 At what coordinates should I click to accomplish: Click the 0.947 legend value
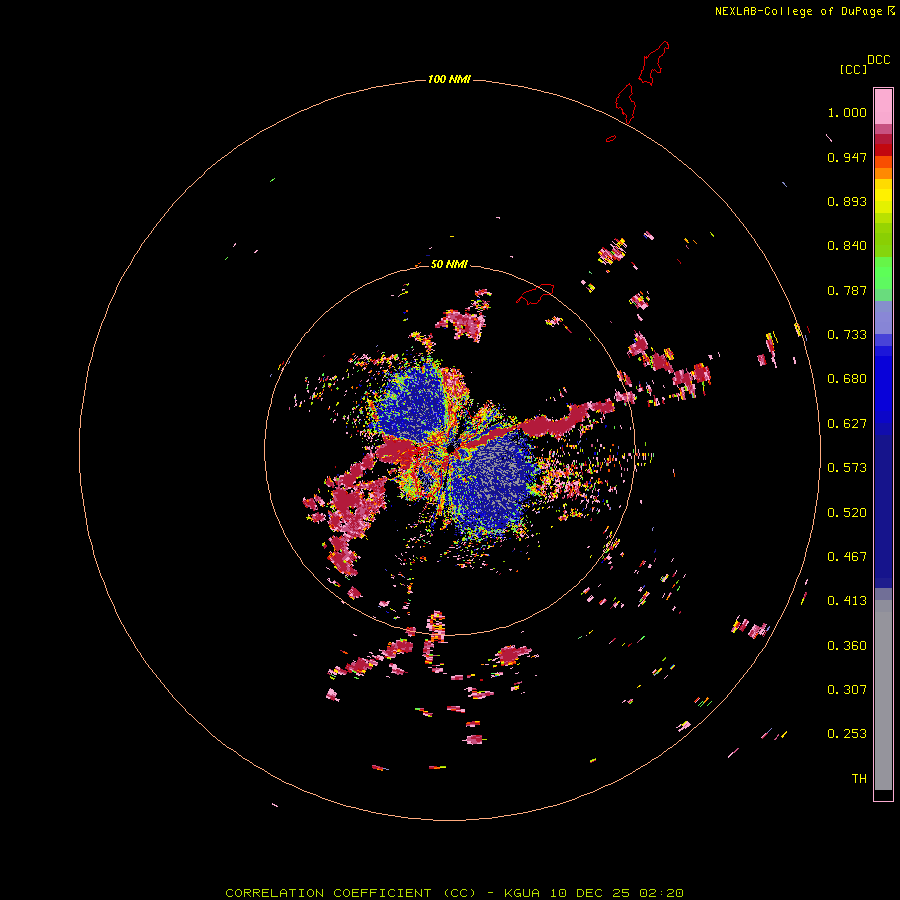847,157
